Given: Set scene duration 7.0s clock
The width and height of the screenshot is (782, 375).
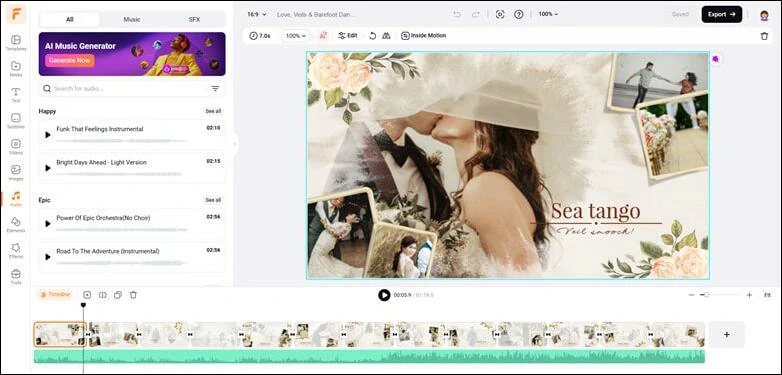Looking at the screenshot, I should [260, 36].
